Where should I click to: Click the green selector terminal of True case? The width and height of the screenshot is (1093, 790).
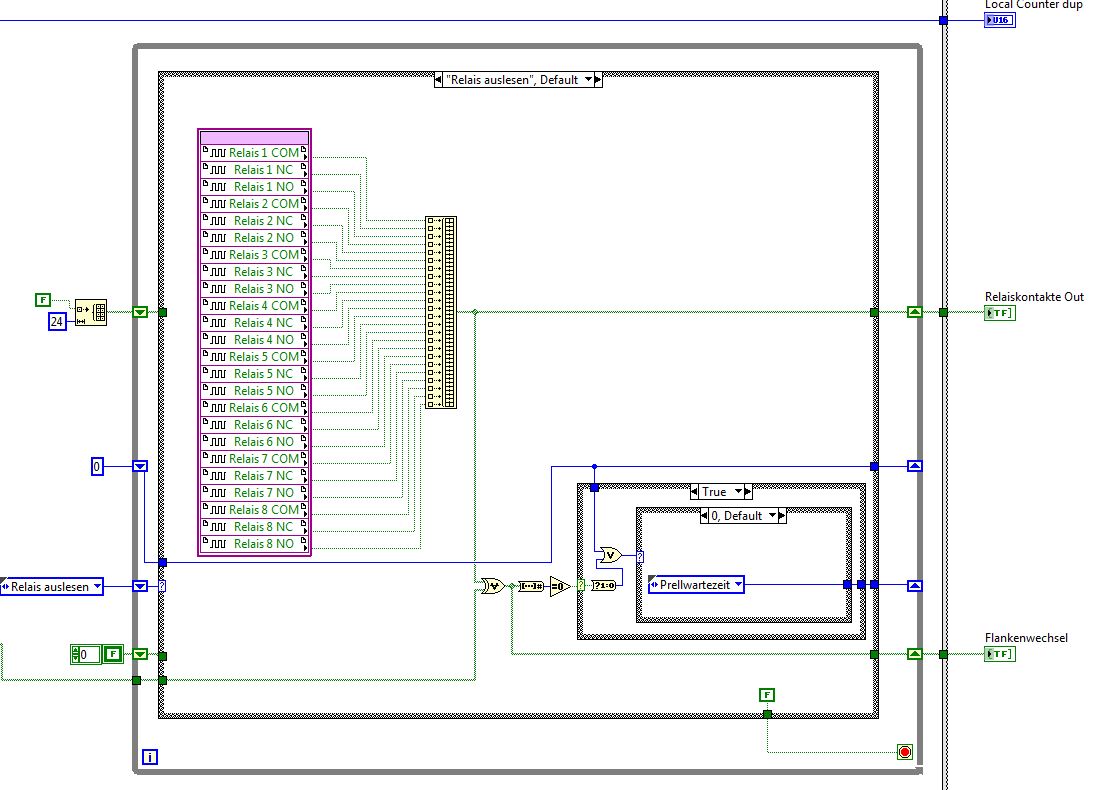point(581,586)
